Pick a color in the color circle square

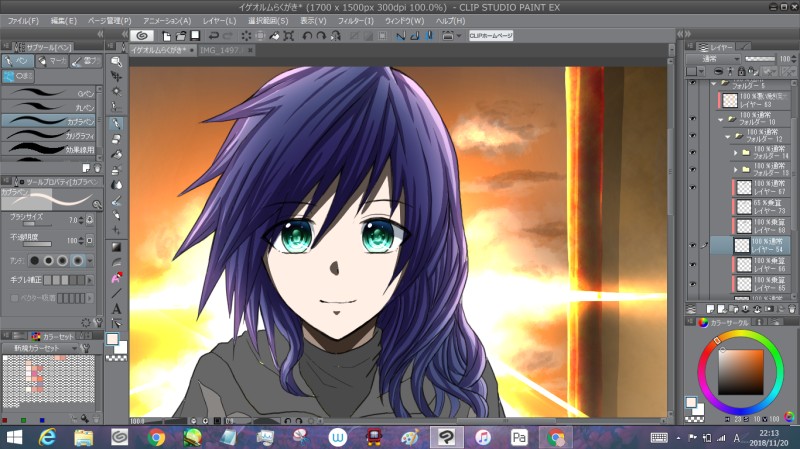[741, 372]
